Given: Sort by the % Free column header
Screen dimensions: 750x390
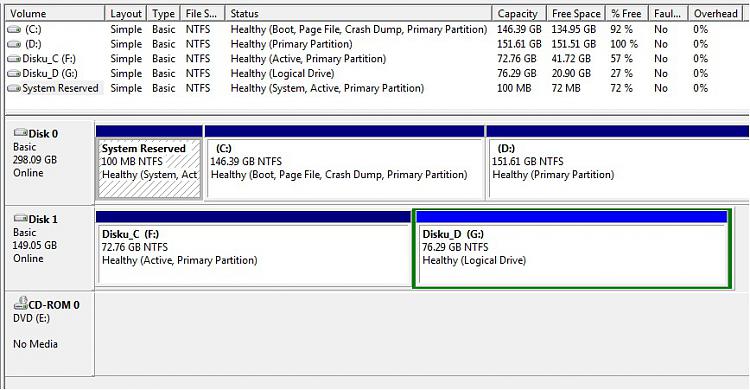Looking at the screenshot, I should pos(627,13).
